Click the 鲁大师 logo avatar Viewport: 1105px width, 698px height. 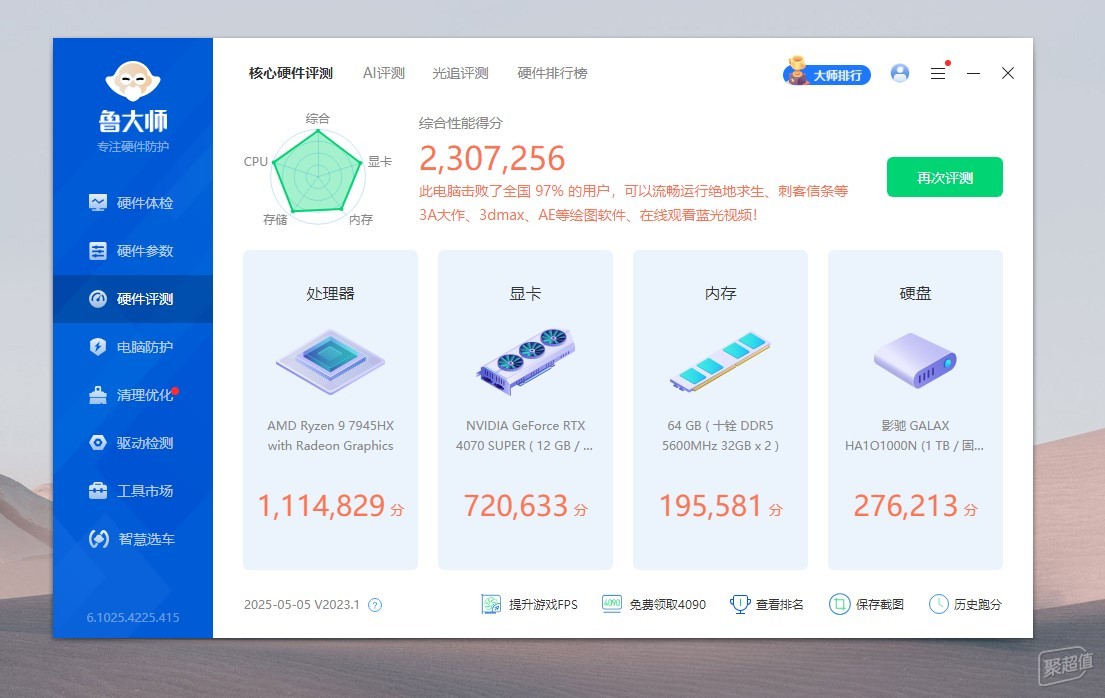click(x=133, y=80)
